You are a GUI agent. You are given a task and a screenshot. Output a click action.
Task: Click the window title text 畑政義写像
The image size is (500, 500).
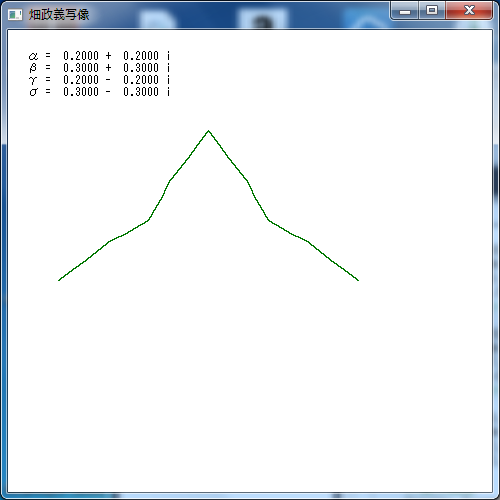(x=59, y=15)
